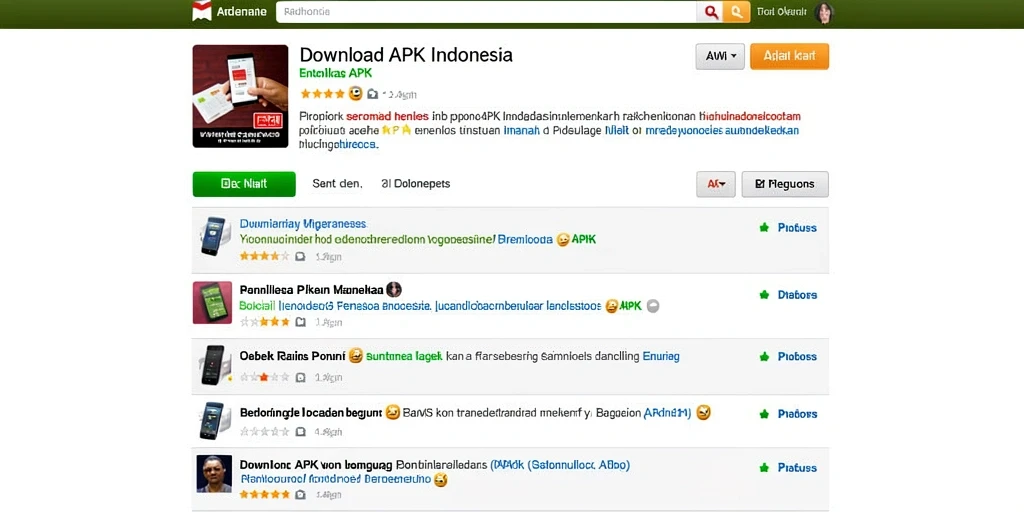Click the red magnifier search button

coord(711,12)
